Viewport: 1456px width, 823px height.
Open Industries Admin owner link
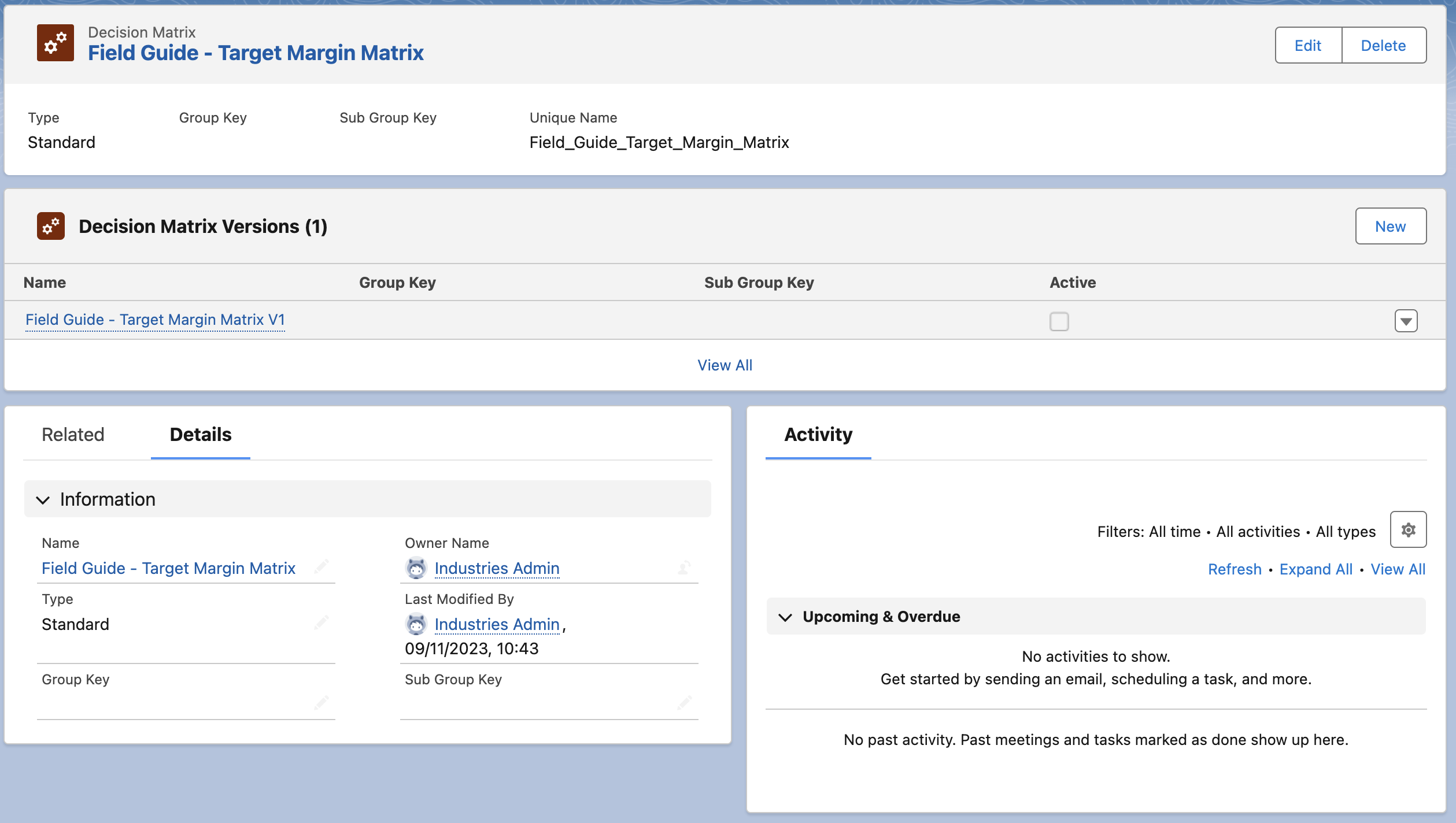497,568
